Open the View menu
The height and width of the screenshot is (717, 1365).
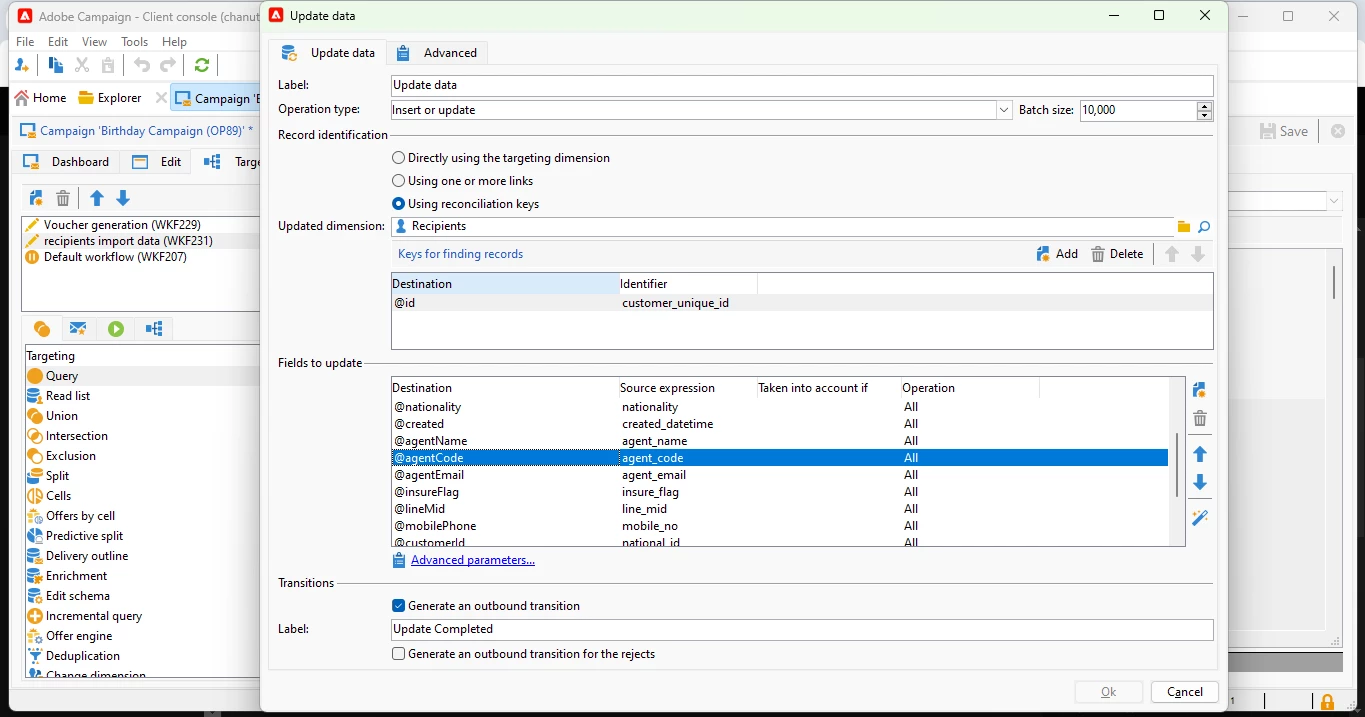[94, 42]
